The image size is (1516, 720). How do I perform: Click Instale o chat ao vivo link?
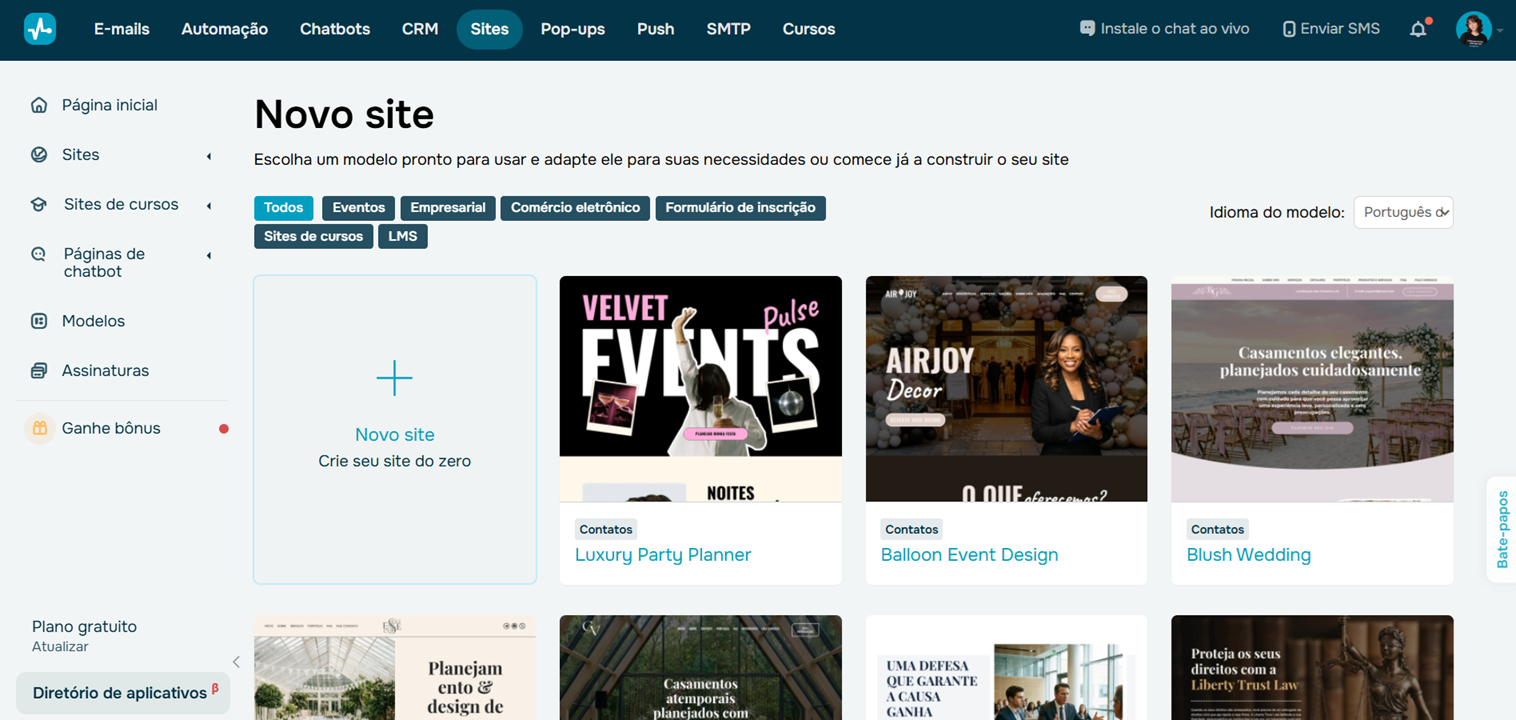point(1165,29)
